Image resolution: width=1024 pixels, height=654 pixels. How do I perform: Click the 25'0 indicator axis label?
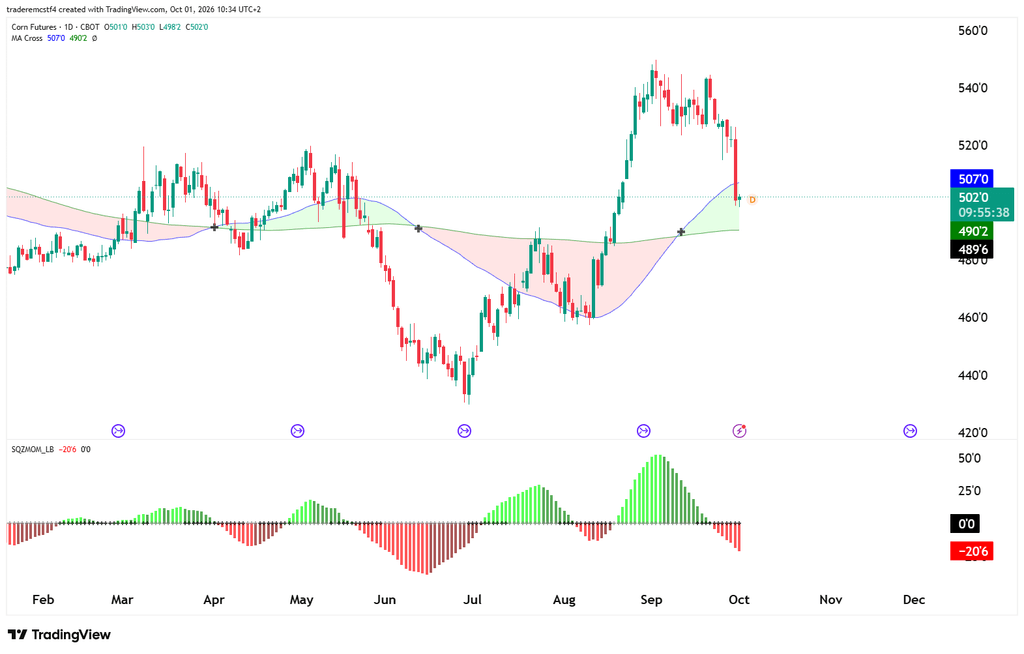(969, 491)
